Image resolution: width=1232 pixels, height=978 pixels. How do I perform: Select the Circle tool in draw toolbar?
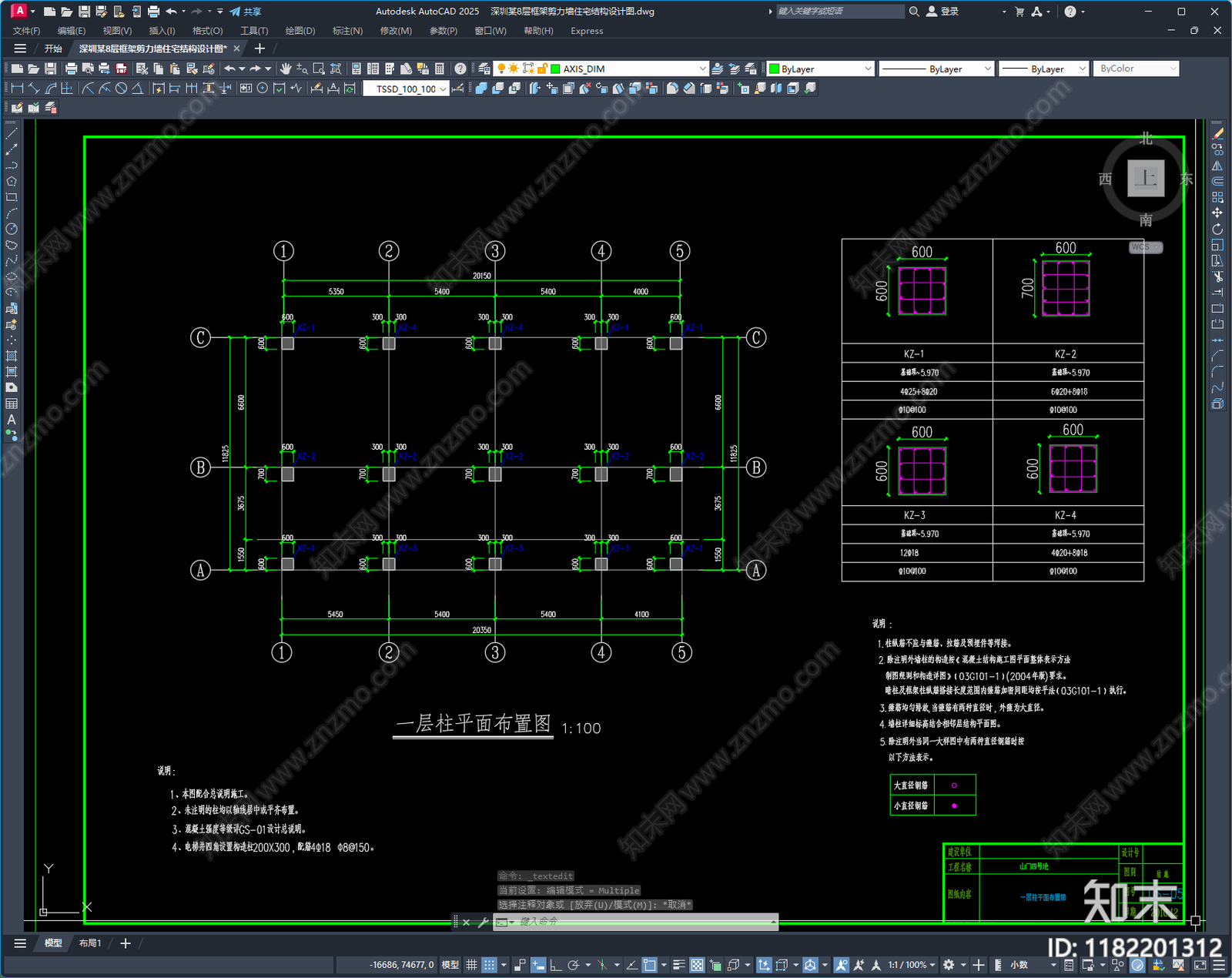click(12, 229)
